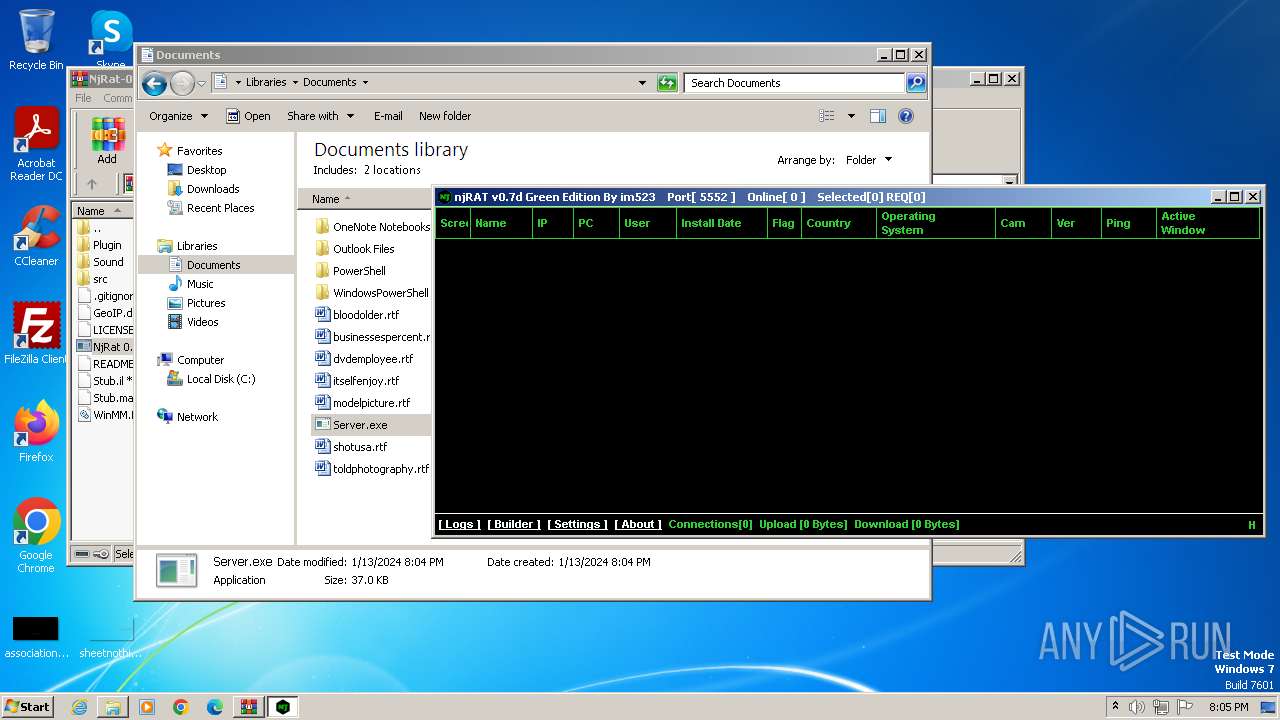This screenshot has height=720, width=1280.
Task: Open the Organize dropdown menu
Action: [178, 116]
